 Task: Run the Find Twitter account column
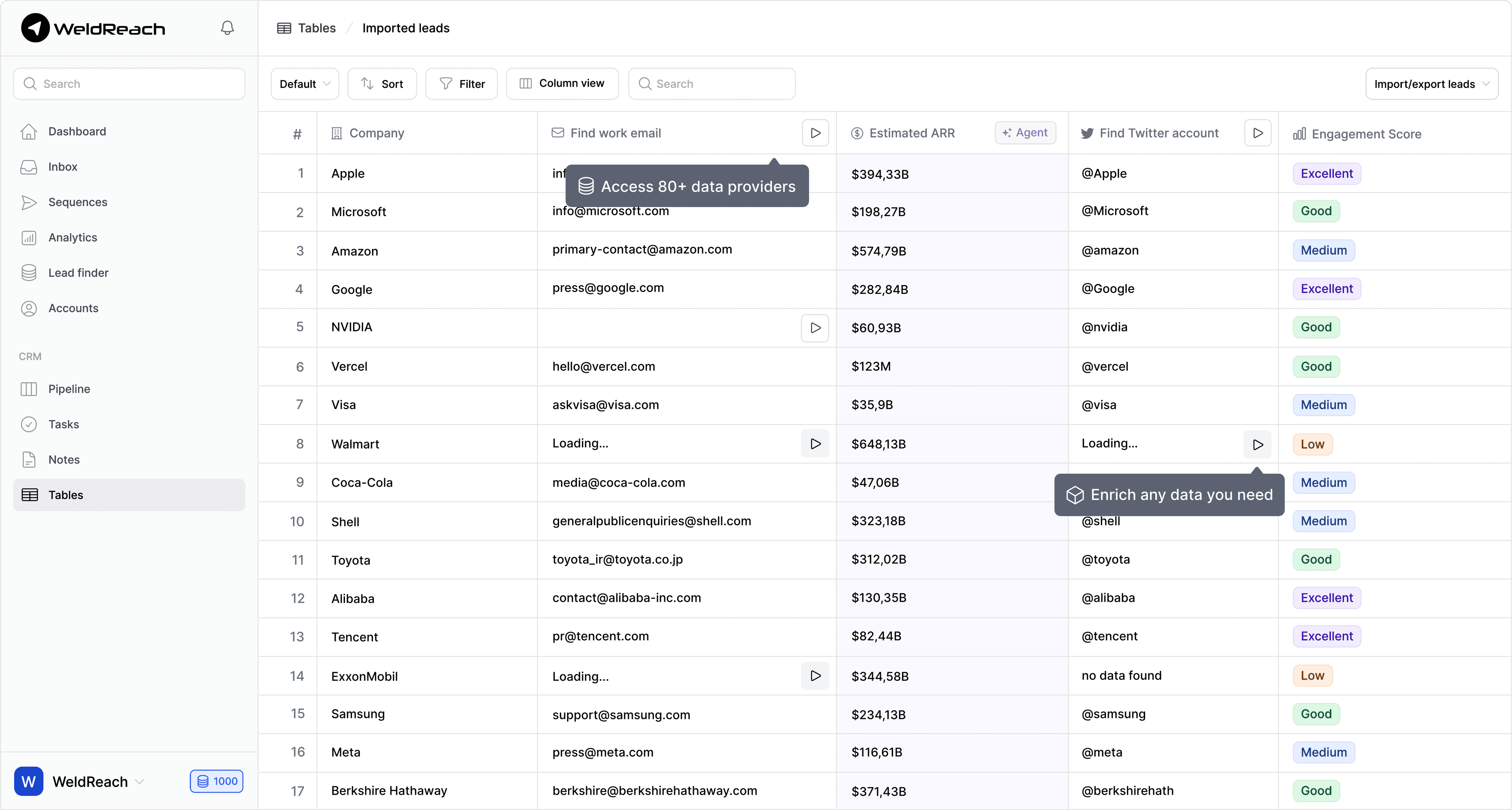1257,133
